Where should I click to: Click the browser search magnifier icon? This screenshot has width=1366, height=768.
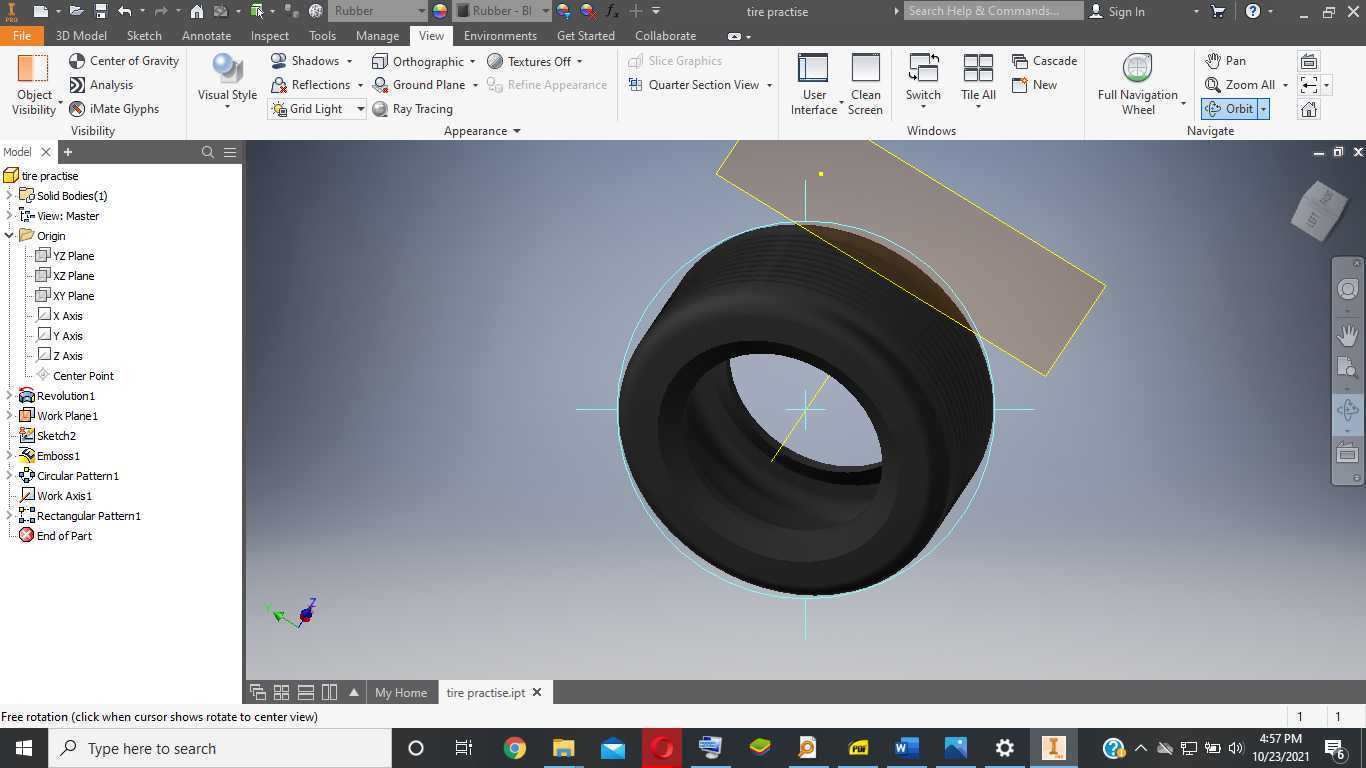coord(208,152)
